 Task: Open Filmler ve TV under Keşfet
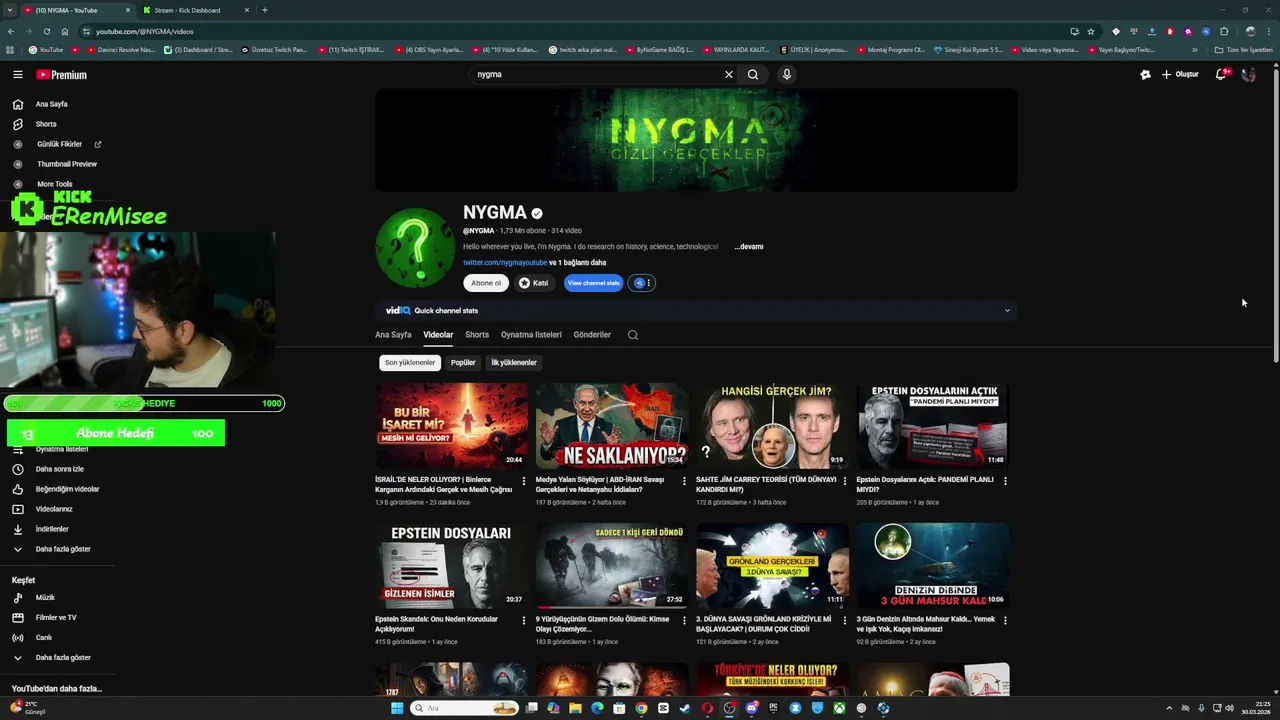tap(58, 618)
